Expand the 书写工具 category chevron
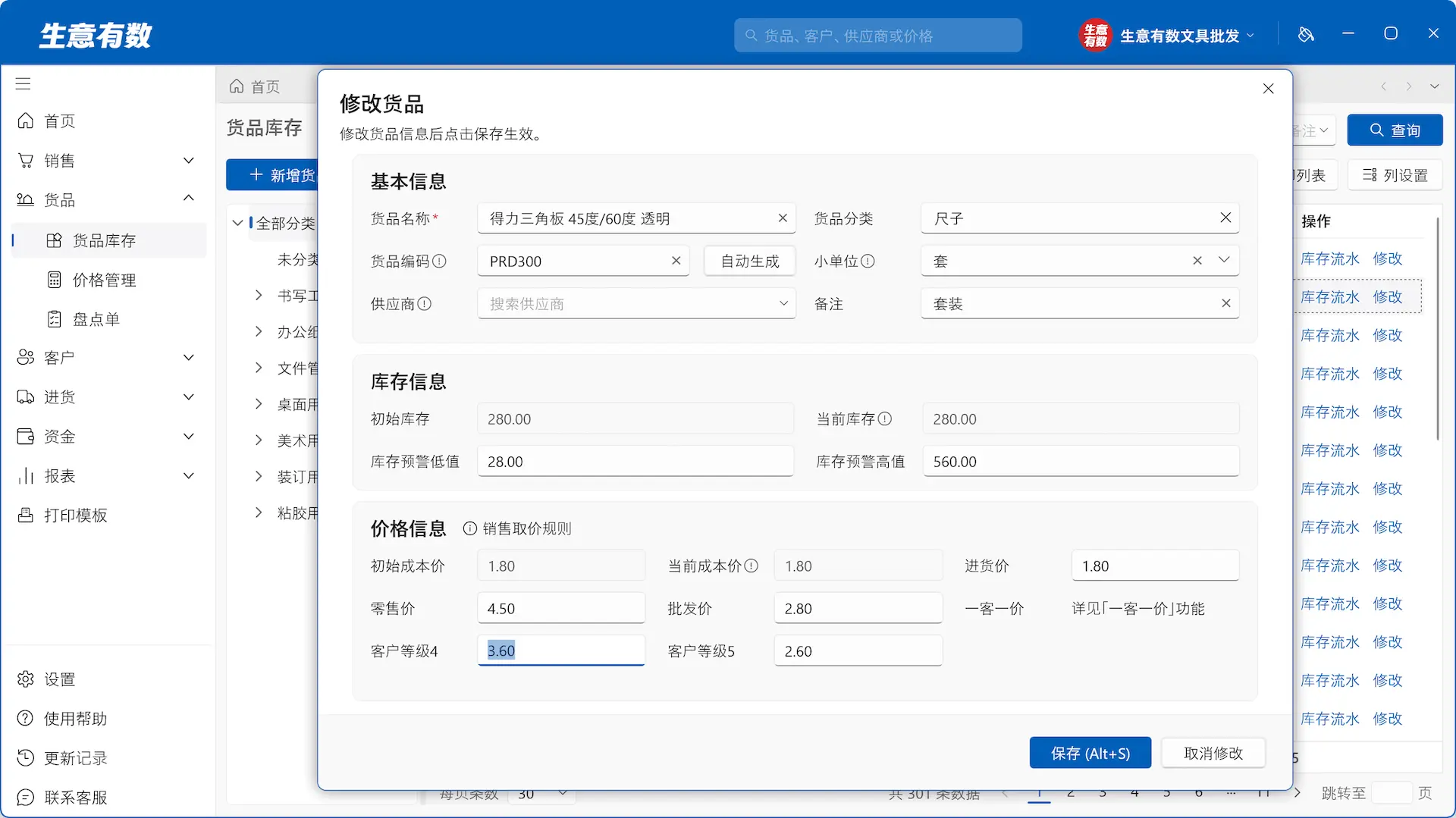This screenshot has width=1456, height=818. tap(259, 295)
